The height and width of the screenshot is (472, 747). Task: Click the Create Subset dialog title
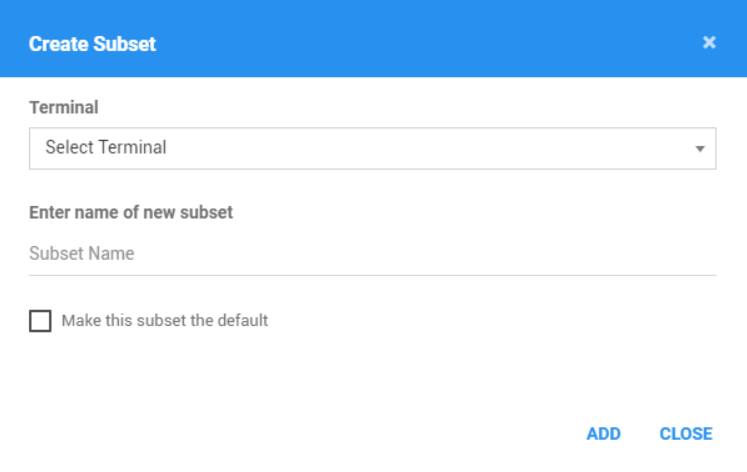92,44
